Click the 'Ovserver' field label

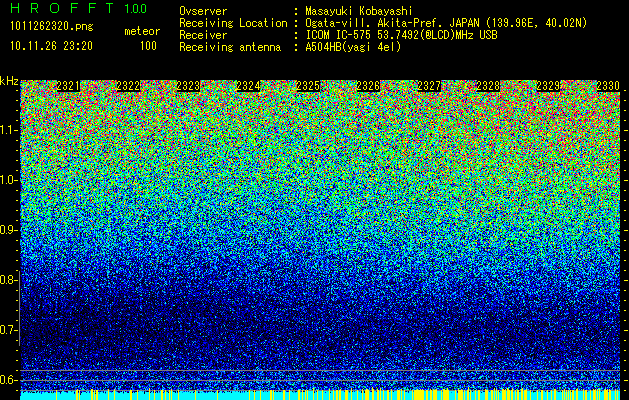click(x=203, y=11)
